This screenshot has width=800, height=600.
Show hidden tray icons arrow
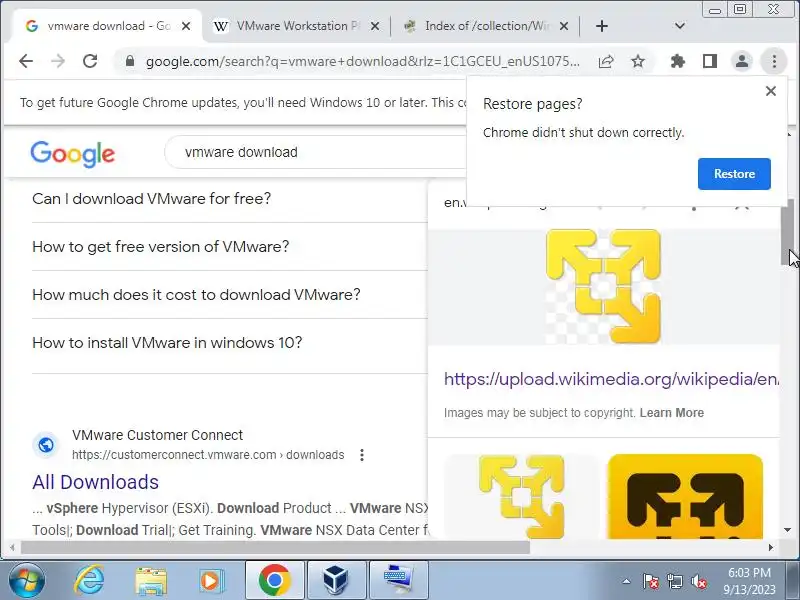(626, 581)
